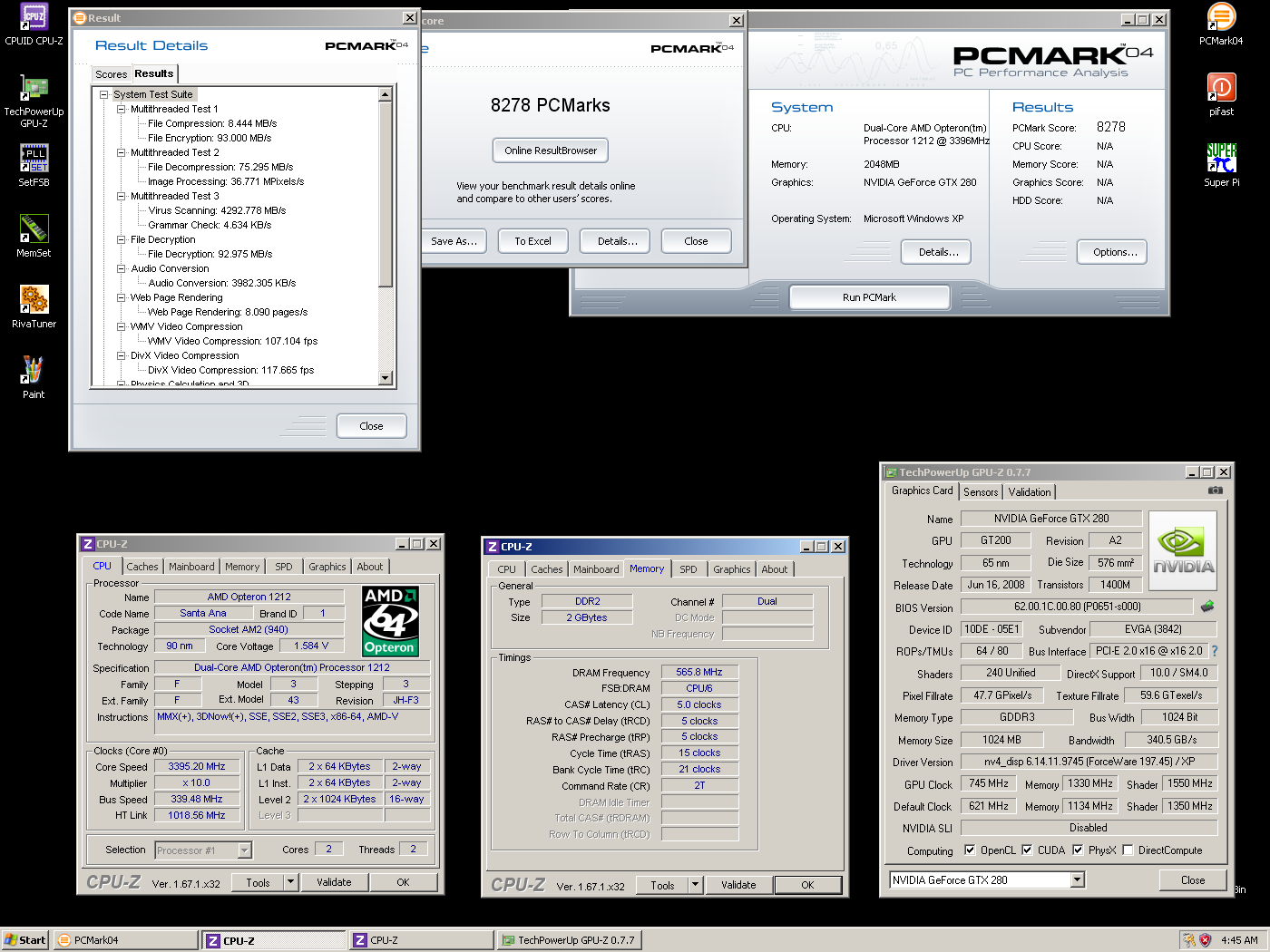Toggle the CUDA checkbox in GPU-Z

click(x=1027, y=850)
